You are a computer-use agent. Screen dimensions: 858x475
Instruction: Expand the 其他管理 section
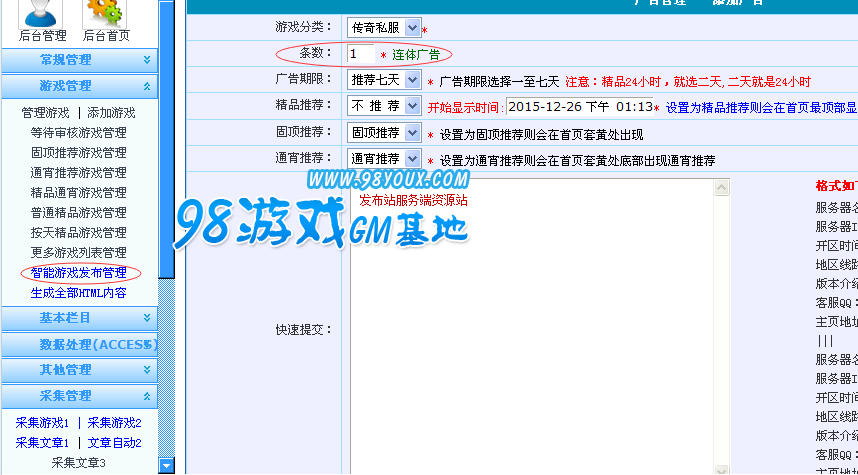pyautogui.click(x=79, y=370)
